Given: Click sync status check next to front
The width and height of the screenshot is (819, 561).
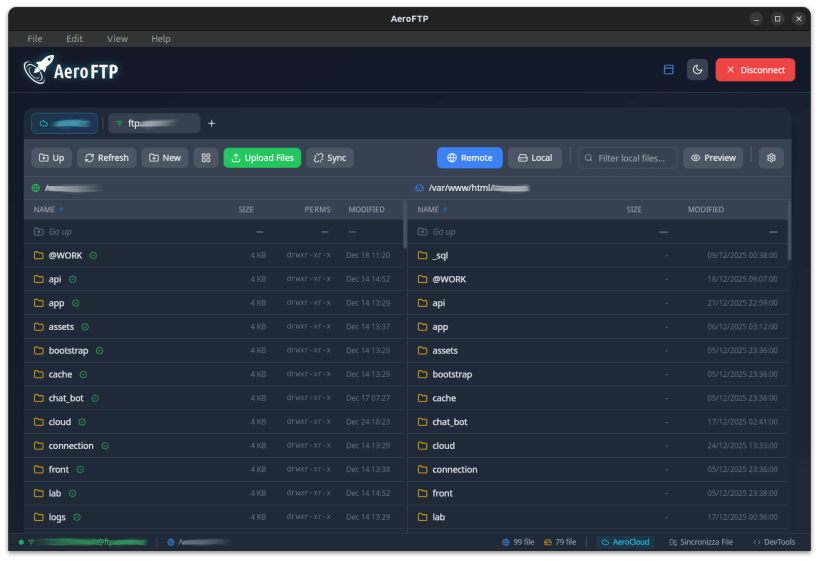Looking at the screenshot, I should point(80,470).
